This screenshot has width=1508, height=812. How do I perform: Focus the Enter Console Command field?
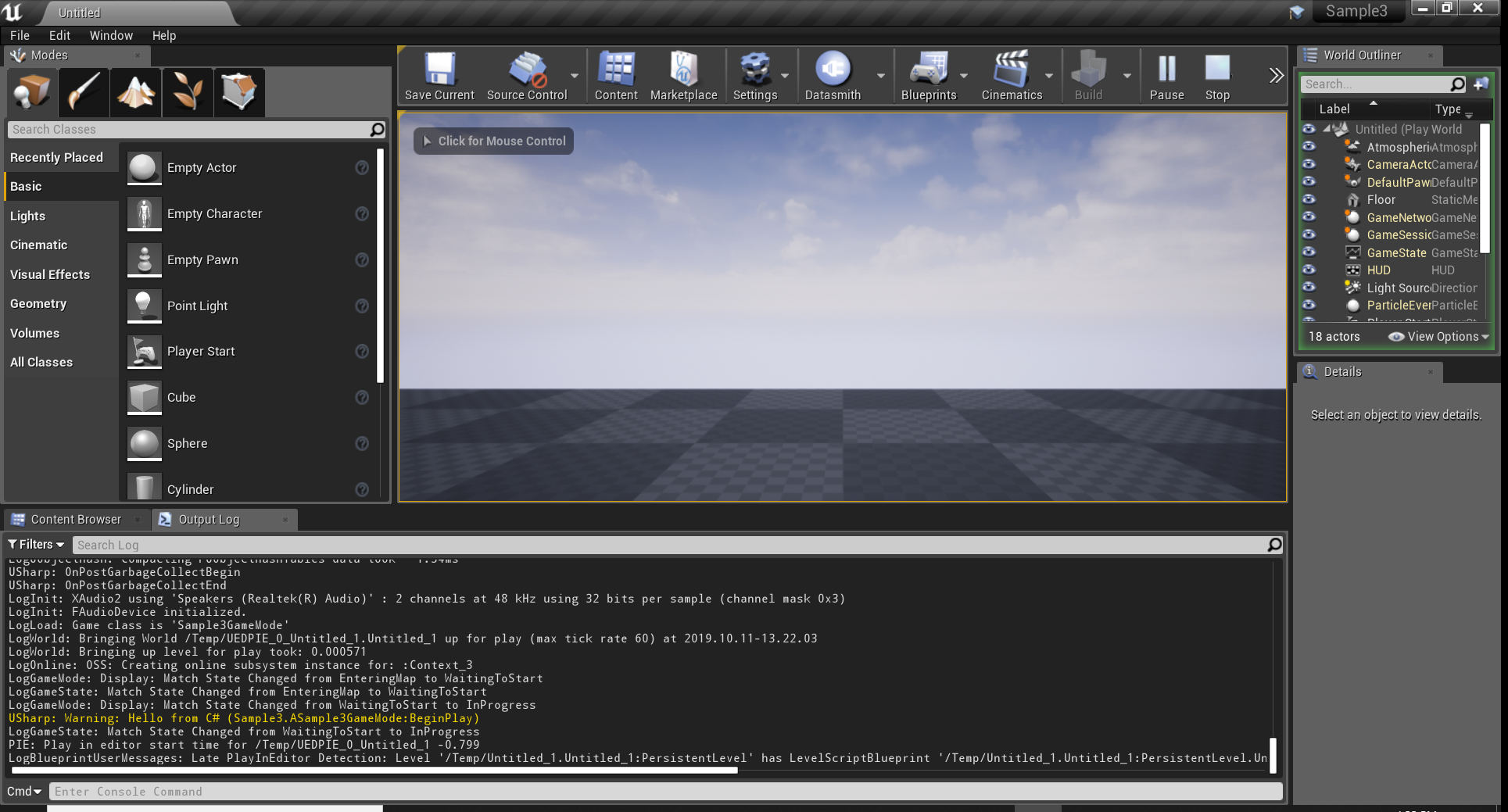[x=666, y=792]
